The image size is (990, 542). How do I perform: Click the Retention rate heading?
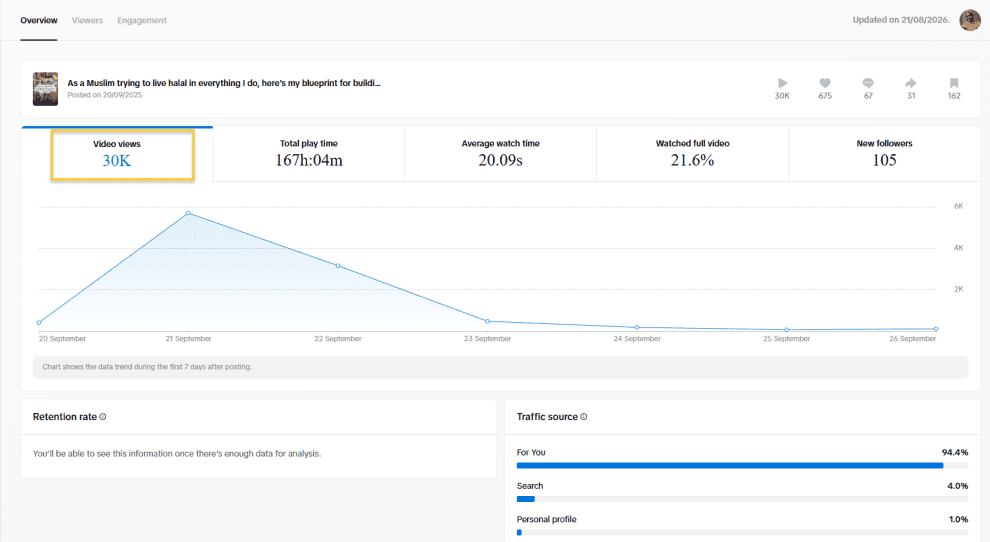point(65,417)
